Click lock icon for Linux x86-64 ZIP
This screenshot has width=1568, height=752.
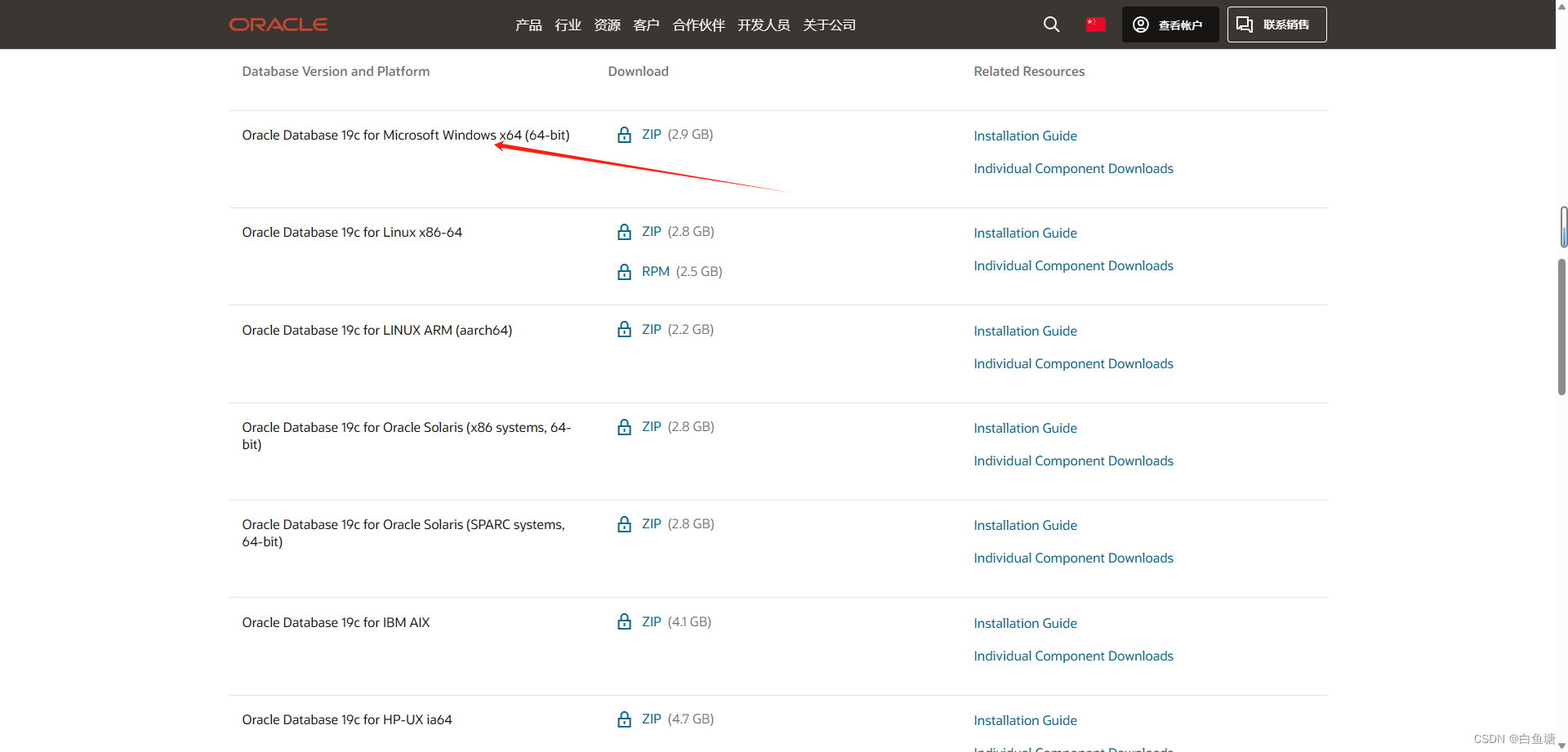[624, 232]
